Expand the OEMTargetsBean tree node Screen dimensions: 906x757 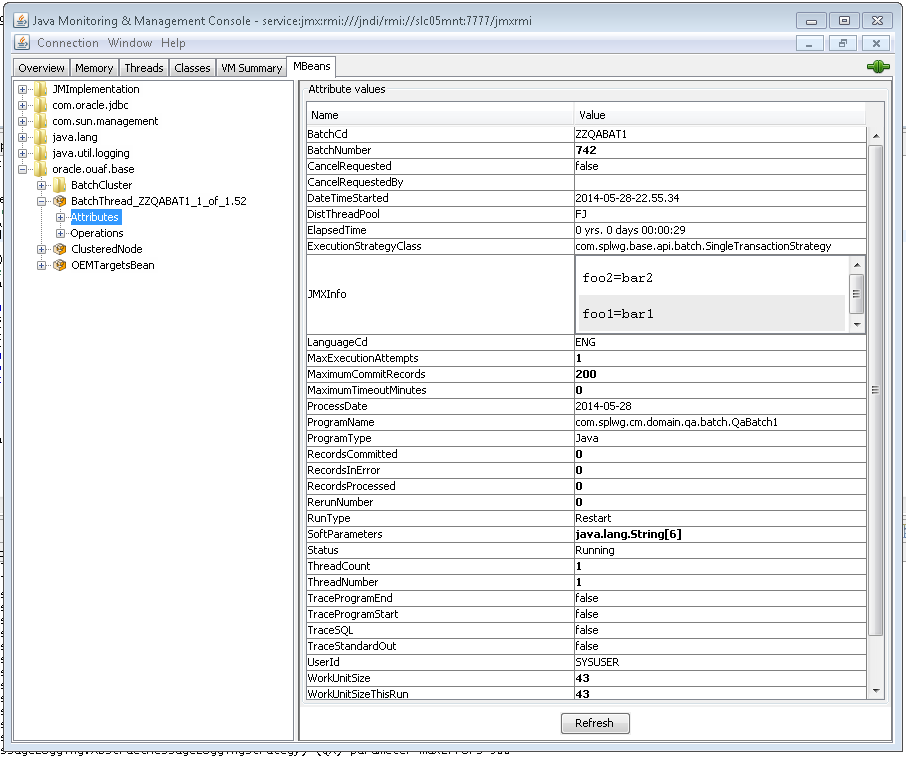point(41,265)
